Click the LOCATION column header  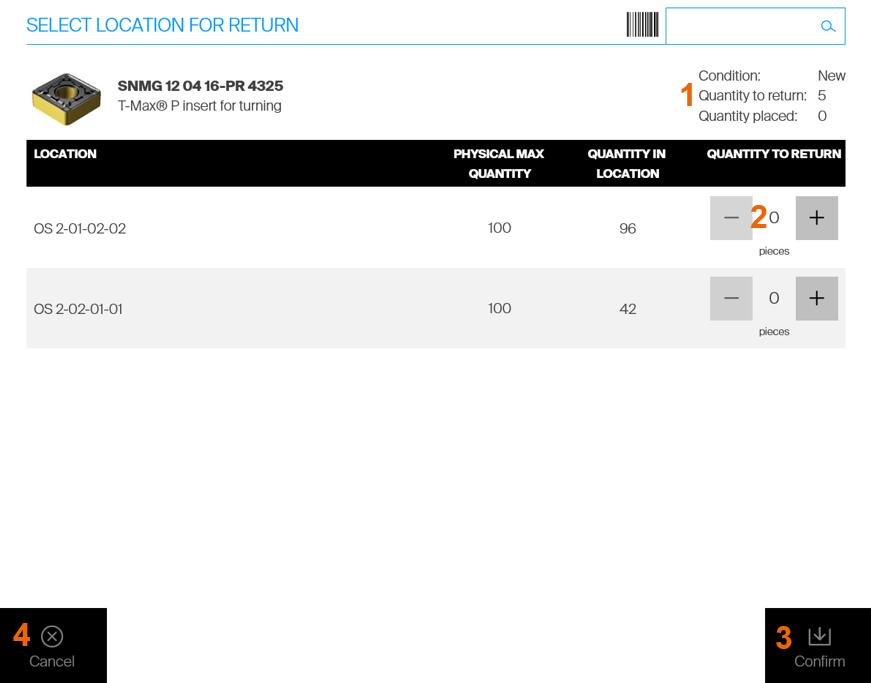[65, 154]
